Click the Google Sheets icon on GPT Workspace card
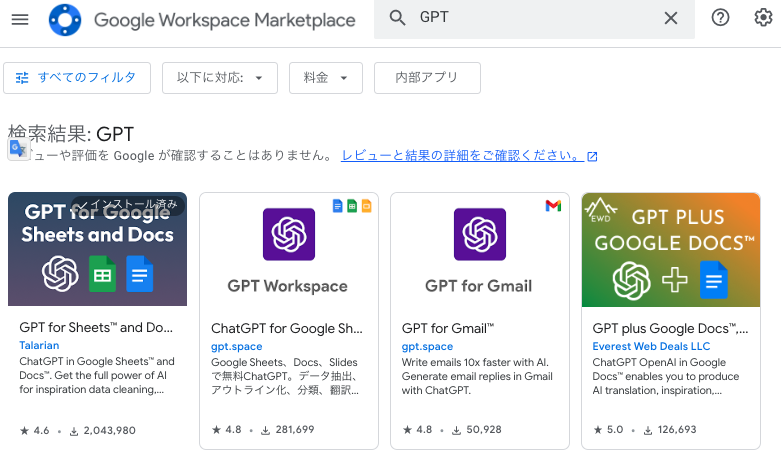Viewport: 781px width, 455px height. tap(352, 205)
